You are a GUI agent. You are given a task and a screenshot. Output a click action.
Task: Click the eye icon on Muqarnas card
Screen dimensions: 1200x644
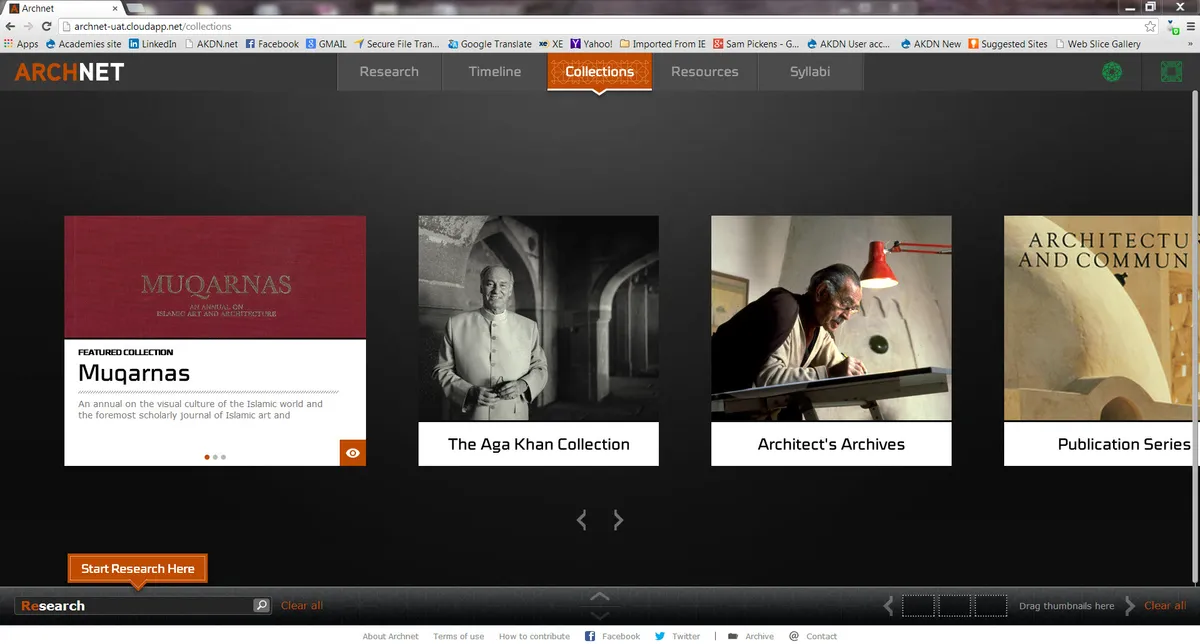click(x=352, y=453)
